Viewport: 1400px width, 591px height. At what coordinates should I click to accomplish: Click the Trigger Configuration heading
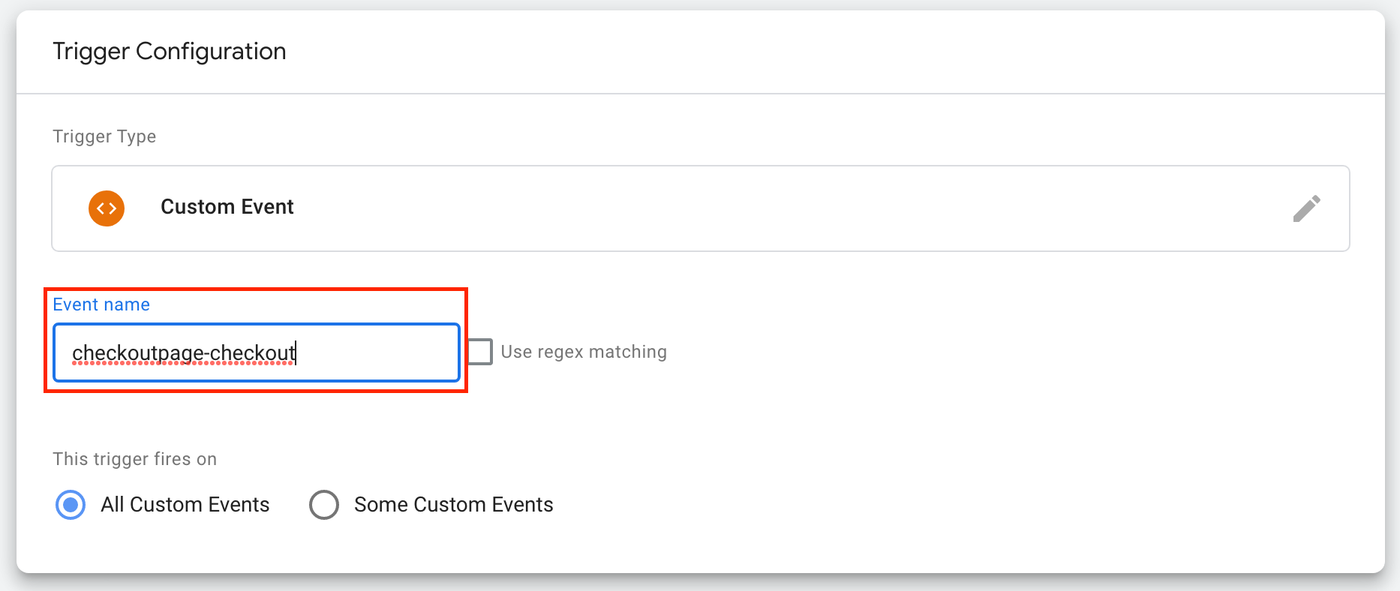(x=169, y=52)
